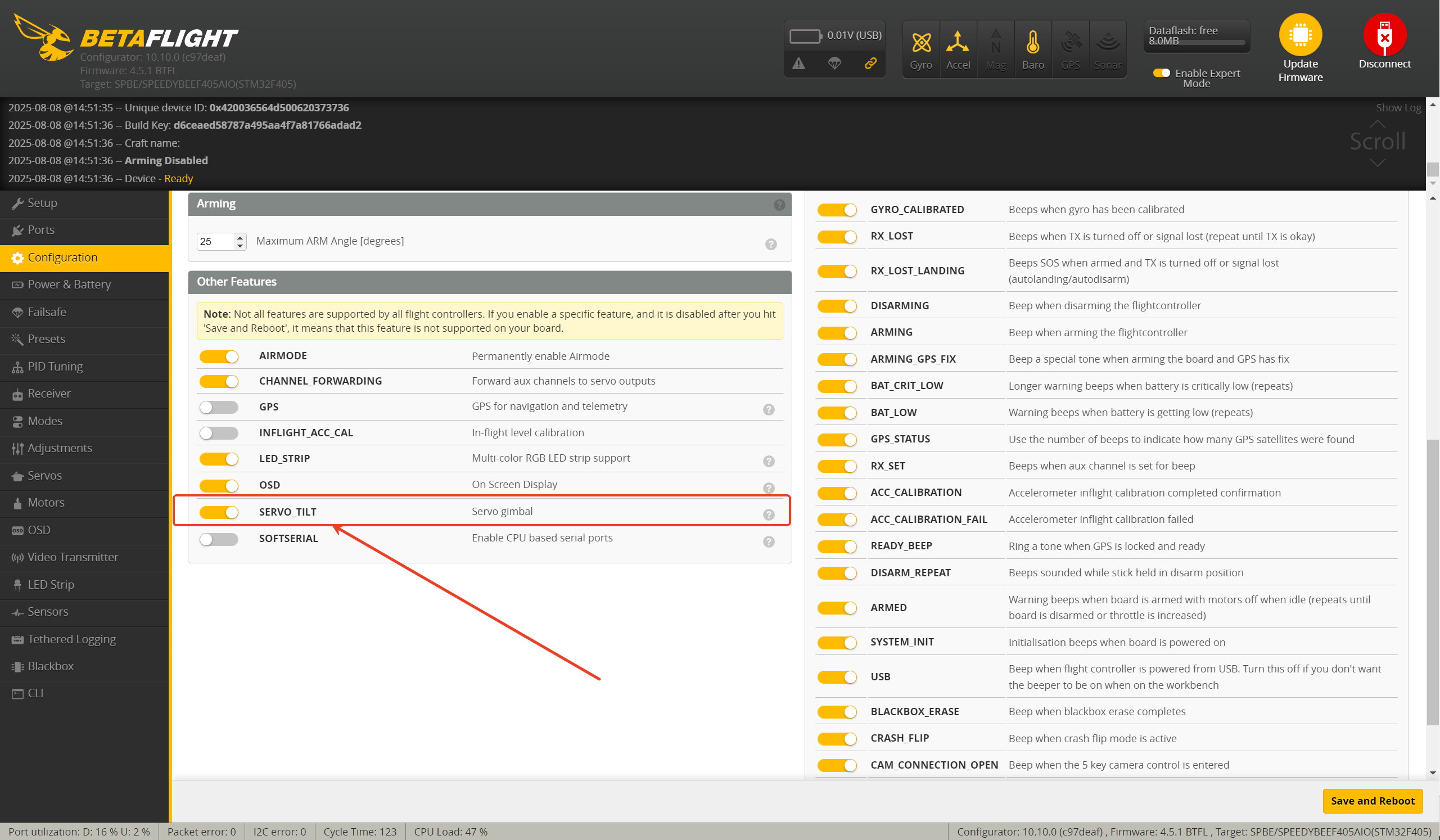Enable the GPS feature switch
Screen dimensions: 1440x840
click(219, 407)
